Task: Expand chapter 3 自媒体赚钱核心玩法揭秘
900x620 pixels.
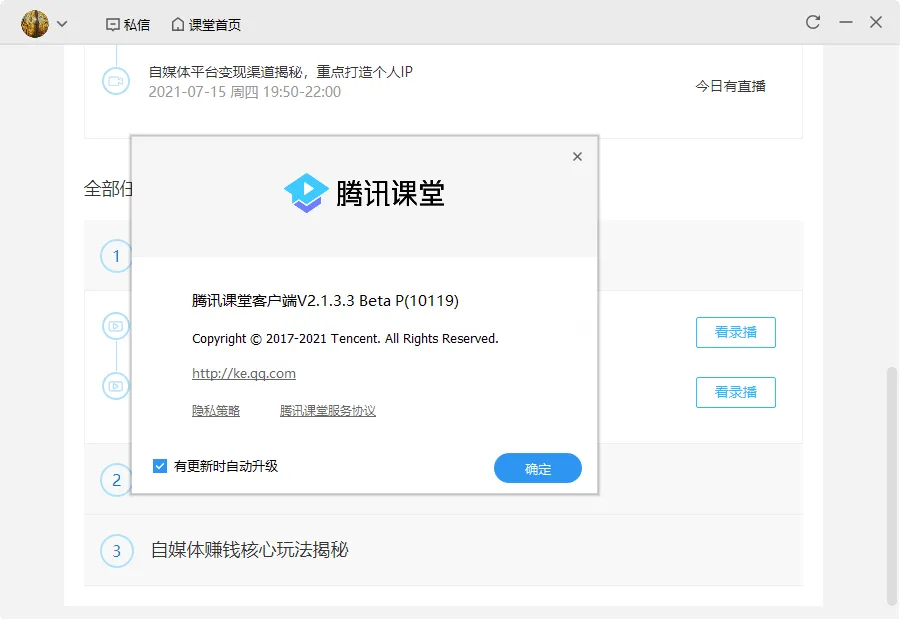Action: 444,551
